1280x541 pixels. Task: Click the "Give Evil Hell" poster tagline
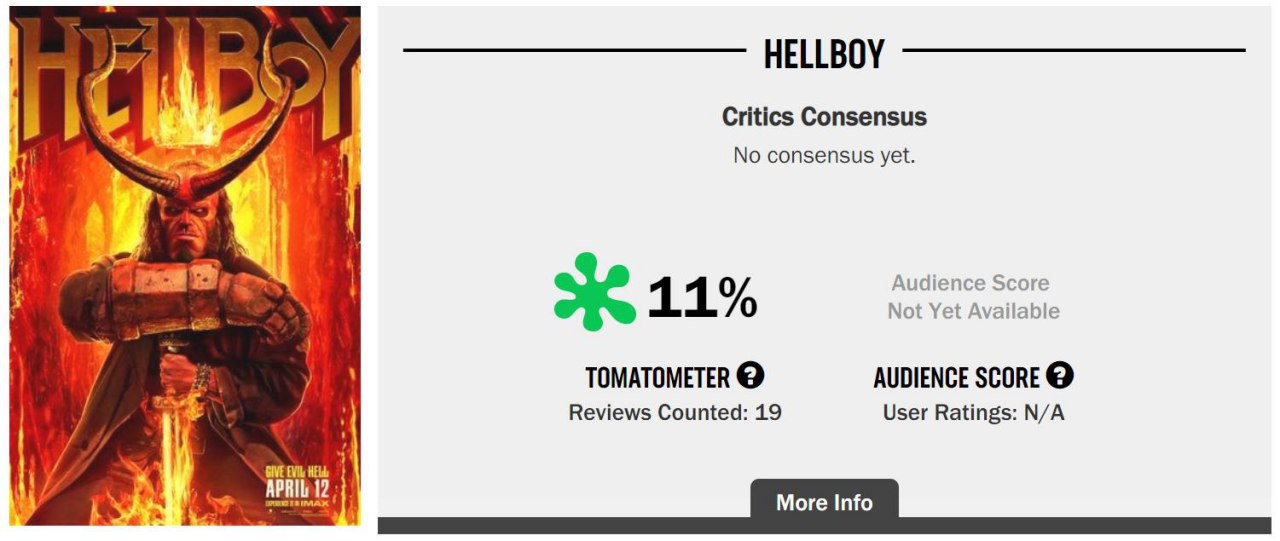tap(297, 471)
